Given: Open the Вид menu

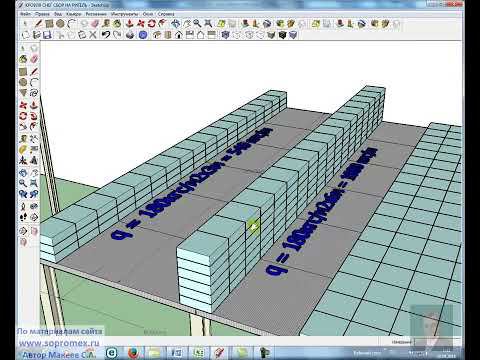Looking at the screenshot, I should pyautogui.click(x=58, y=14).
